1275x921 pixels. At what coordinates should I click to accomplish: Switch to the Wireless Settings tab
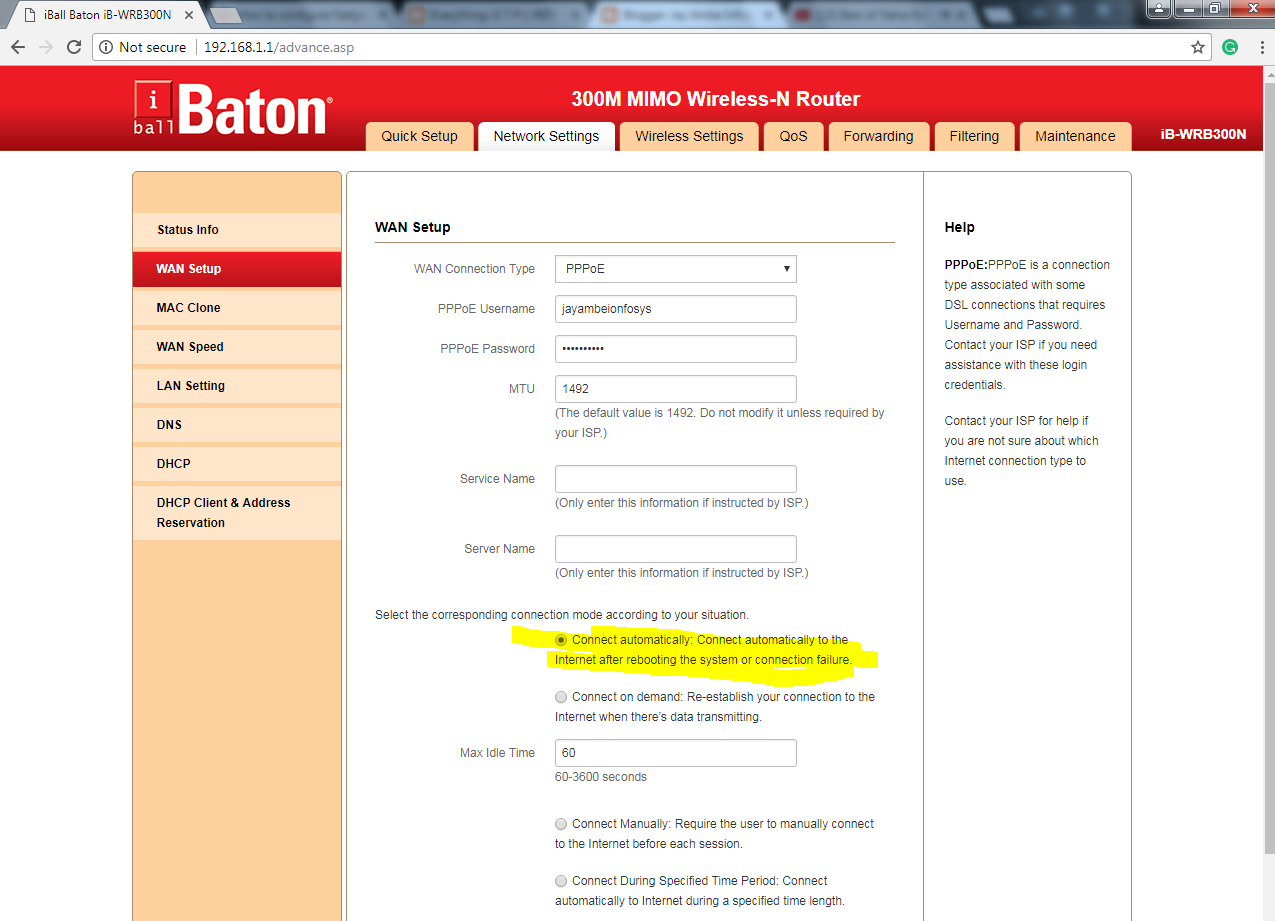pyautogui.click(x=688, y=135)
